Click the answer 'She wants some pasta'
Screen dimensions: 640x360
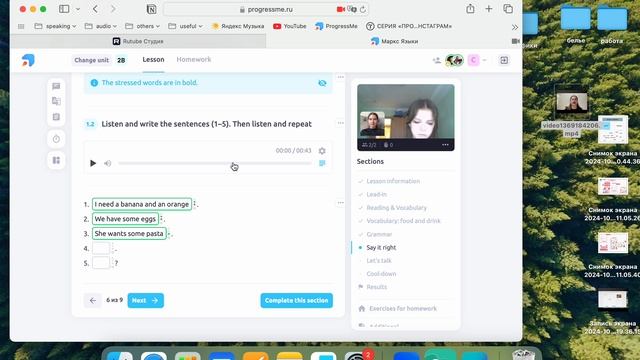coord(129,233)
